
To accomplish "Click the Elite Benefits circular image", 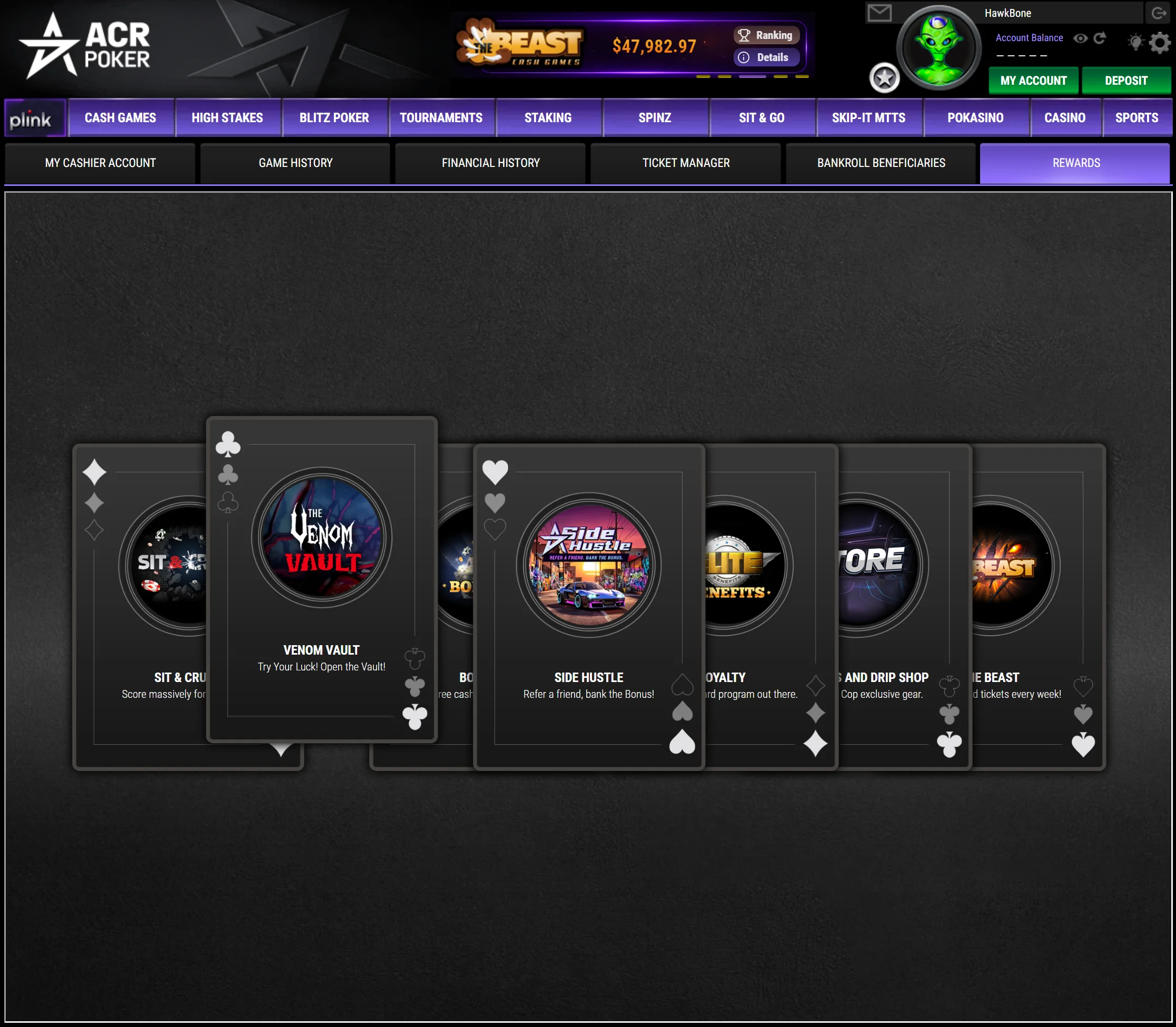I will [x=748, y=566].
